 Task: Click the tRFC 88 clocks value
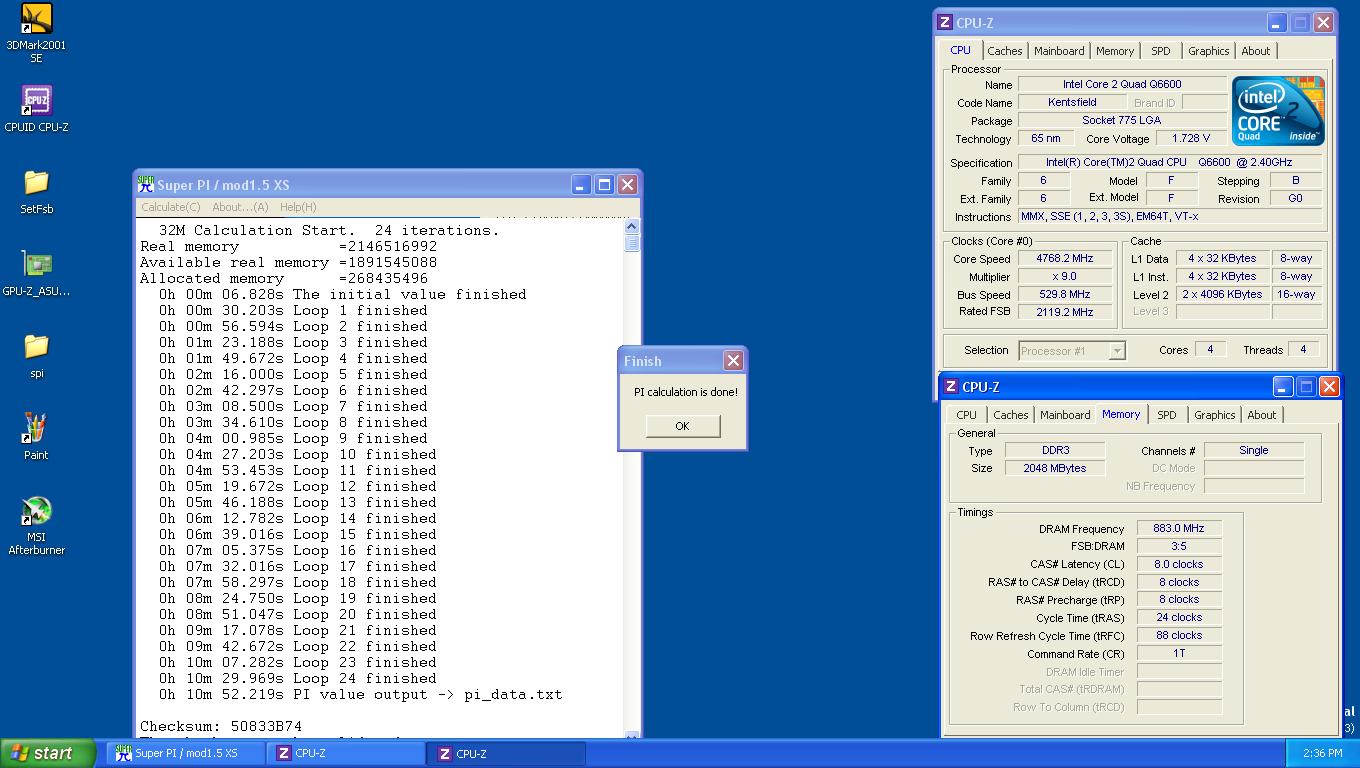[x=1179, y=635]
